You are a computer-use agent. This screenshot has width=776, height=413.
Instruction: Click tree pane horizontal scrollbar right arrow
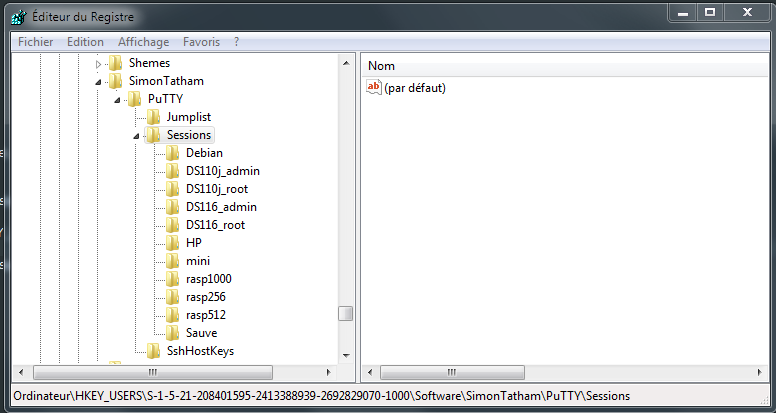[x=329, y=372]
